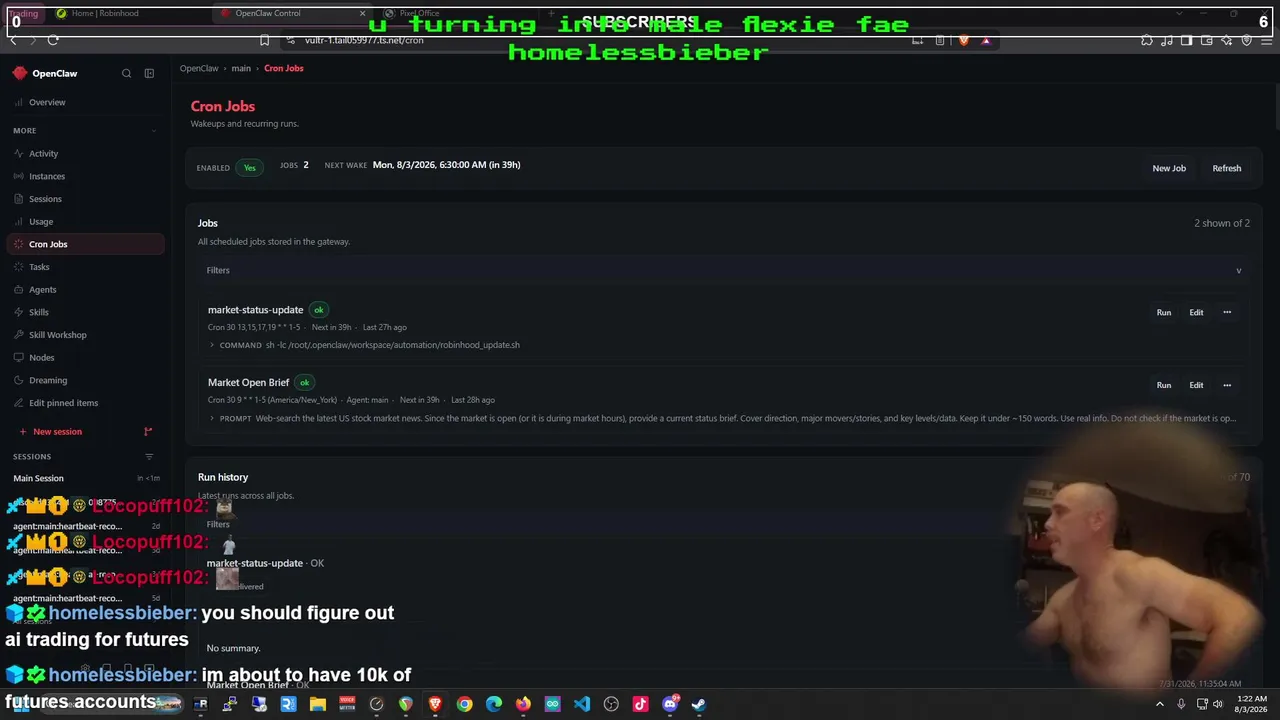The height and width of the screenshot is (720, 1280).
Task: Open Main Session in sessions list
Action: [85, 478]
